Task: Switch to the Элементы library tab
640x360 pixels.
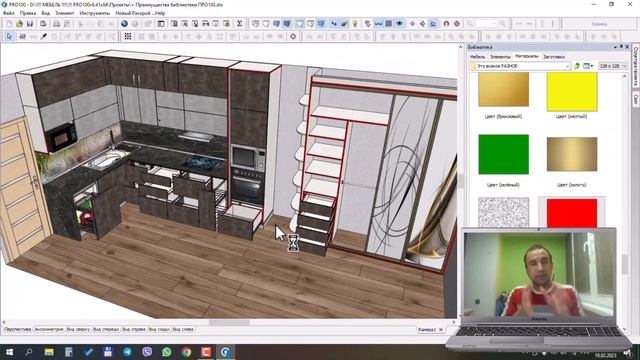Action: (500, 57)
